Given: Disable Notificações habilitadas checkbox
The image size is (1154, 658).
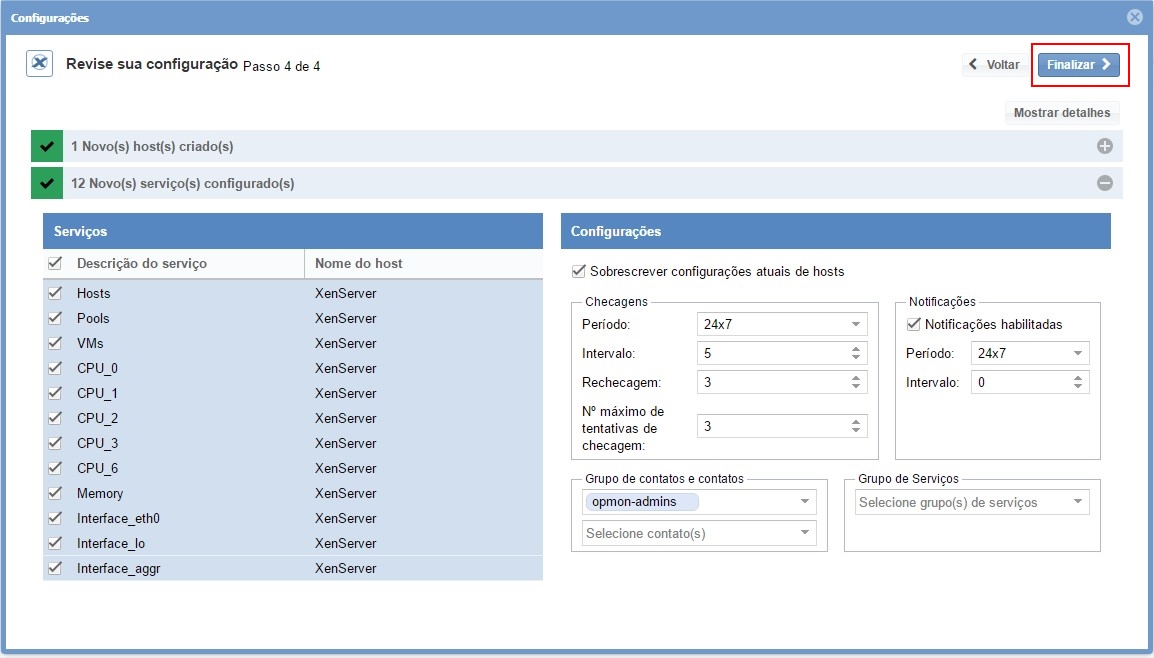Looking at the screenshot, I should 913,324.
